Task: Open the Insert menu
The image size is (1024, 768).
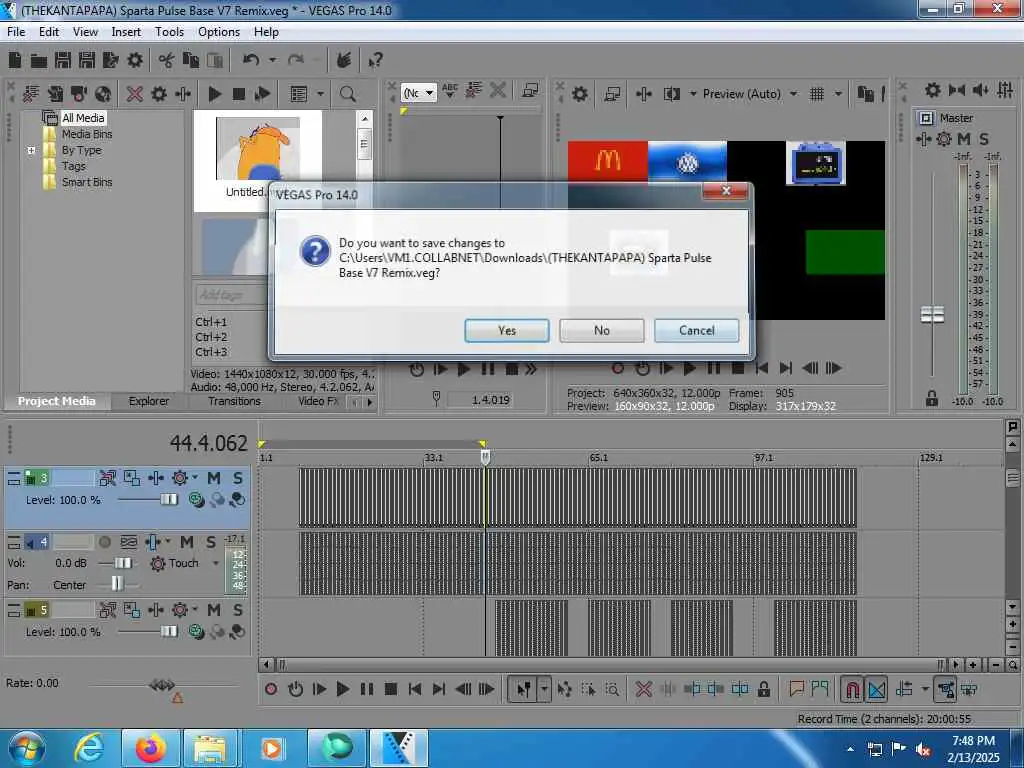Action: tap(125, 32)
